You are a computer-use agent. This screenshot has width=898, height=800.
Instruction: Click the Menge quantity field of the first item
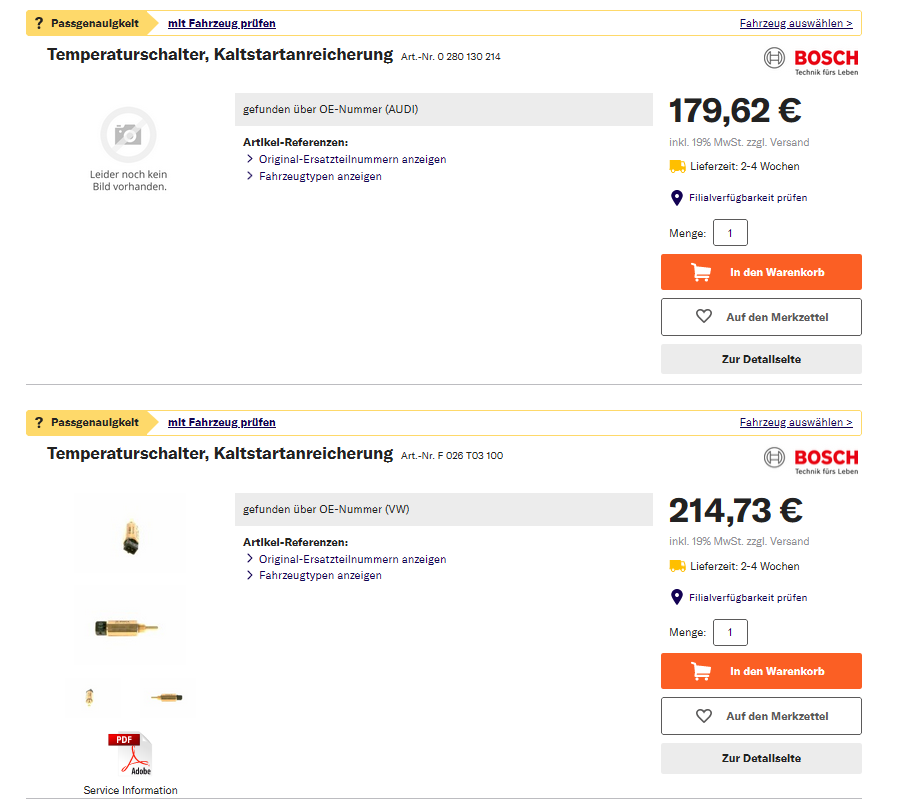coord(730,233)
